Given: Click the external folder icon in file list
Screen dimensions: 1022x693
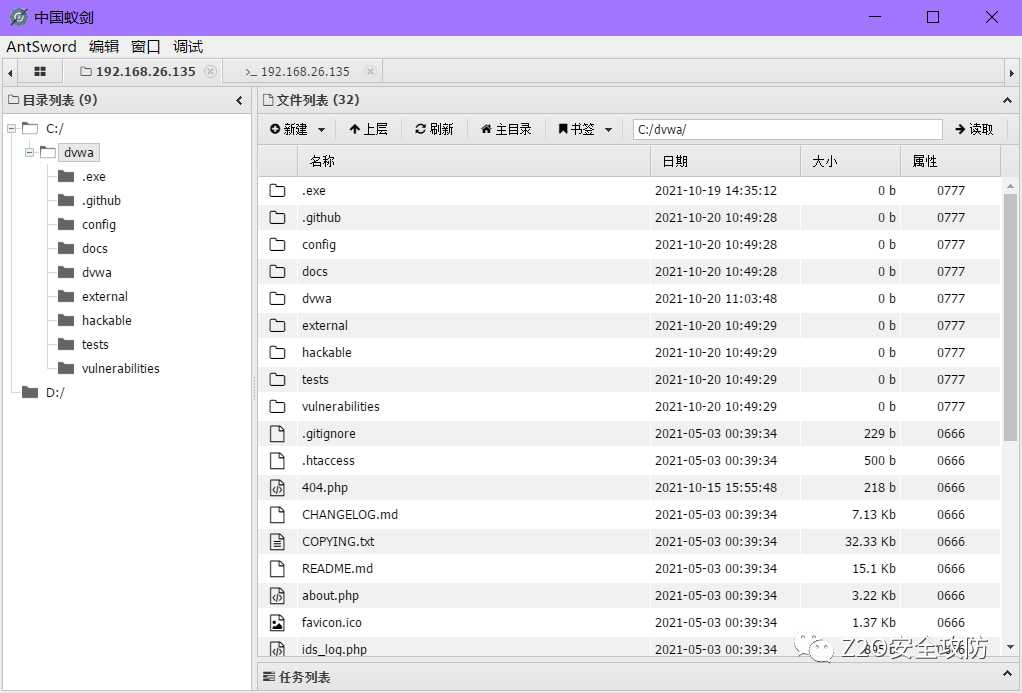Looking at the screenshot, I should pos(278,325).
